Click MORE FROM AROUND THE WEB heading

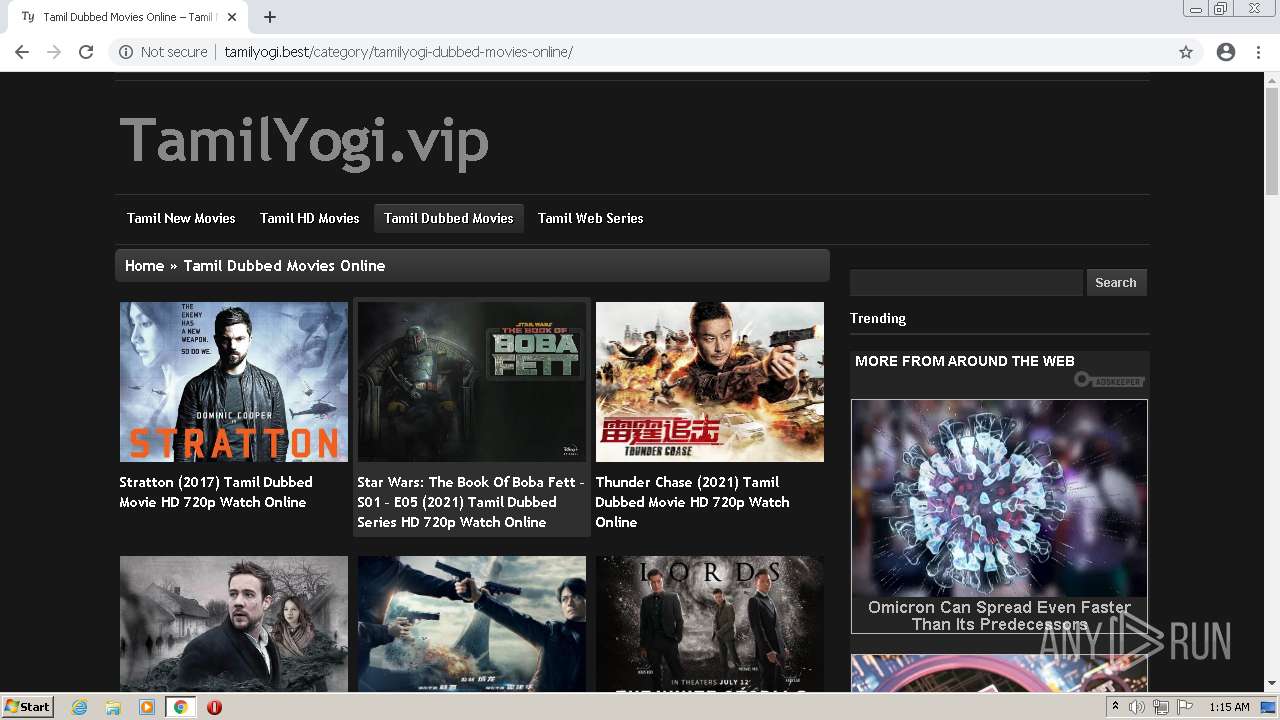[x=965, y=361]
